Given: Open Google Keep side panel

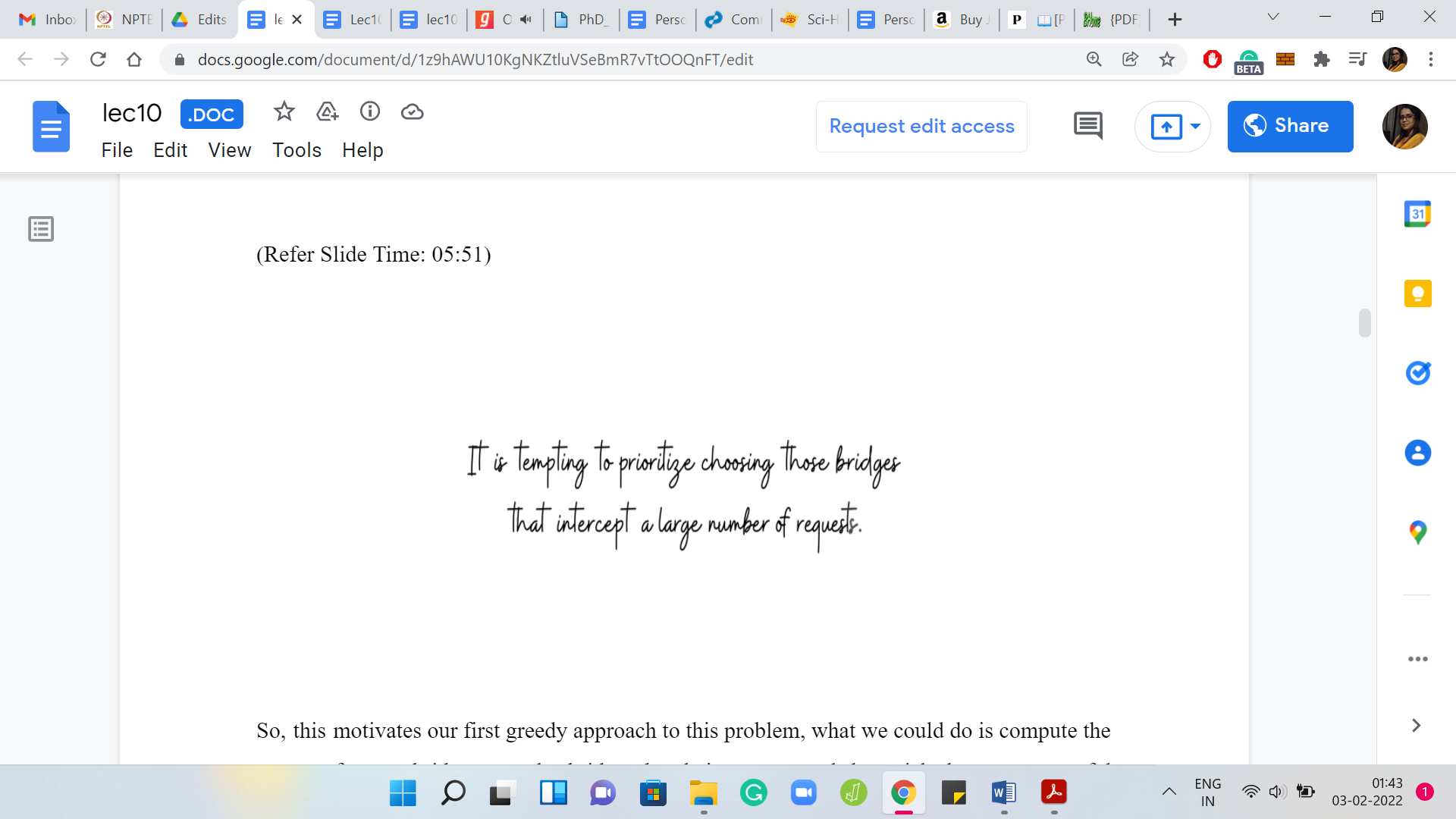Looking at the screenshot, I should (x=1417, y=293).
